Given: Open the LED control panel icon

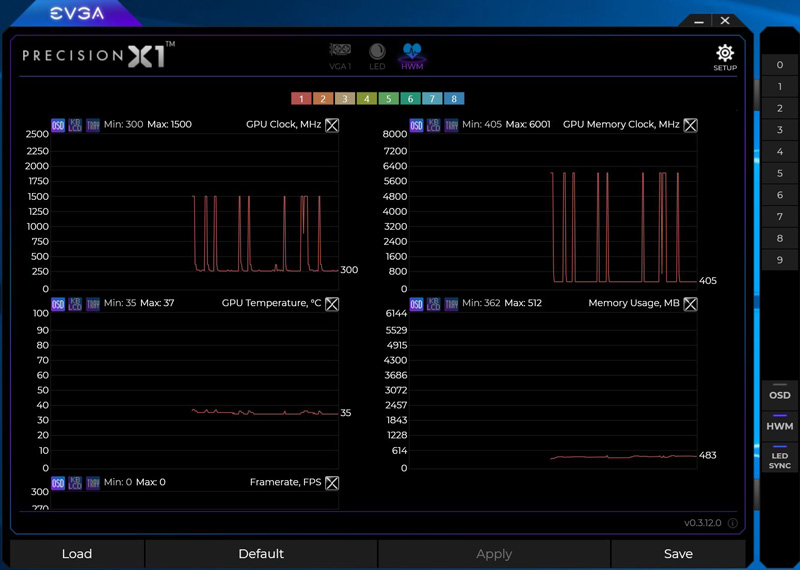Looking at the screenshot, I should tap(377, 56).
